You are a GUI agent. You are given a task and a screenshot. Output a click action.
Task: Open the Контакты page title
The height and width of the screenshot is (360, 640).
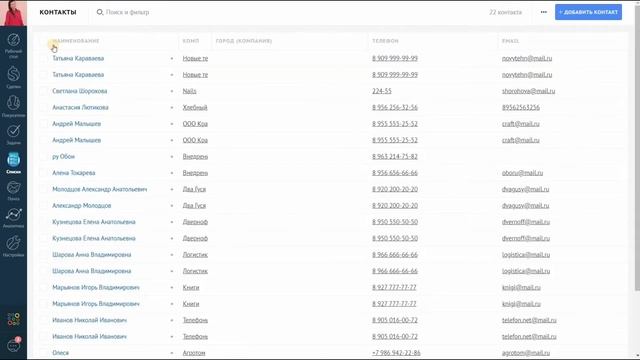58,12
